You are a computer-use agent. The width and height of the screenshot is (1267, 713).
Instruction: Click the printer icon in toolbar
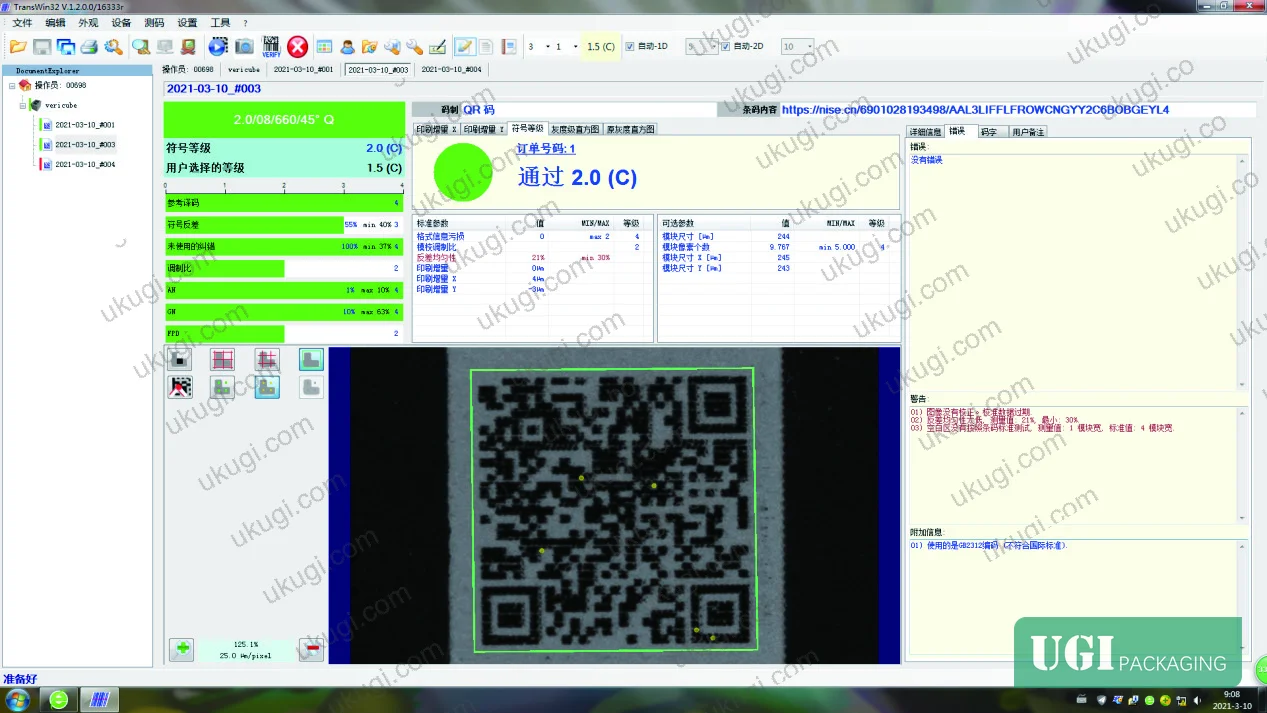pos(89,46)
